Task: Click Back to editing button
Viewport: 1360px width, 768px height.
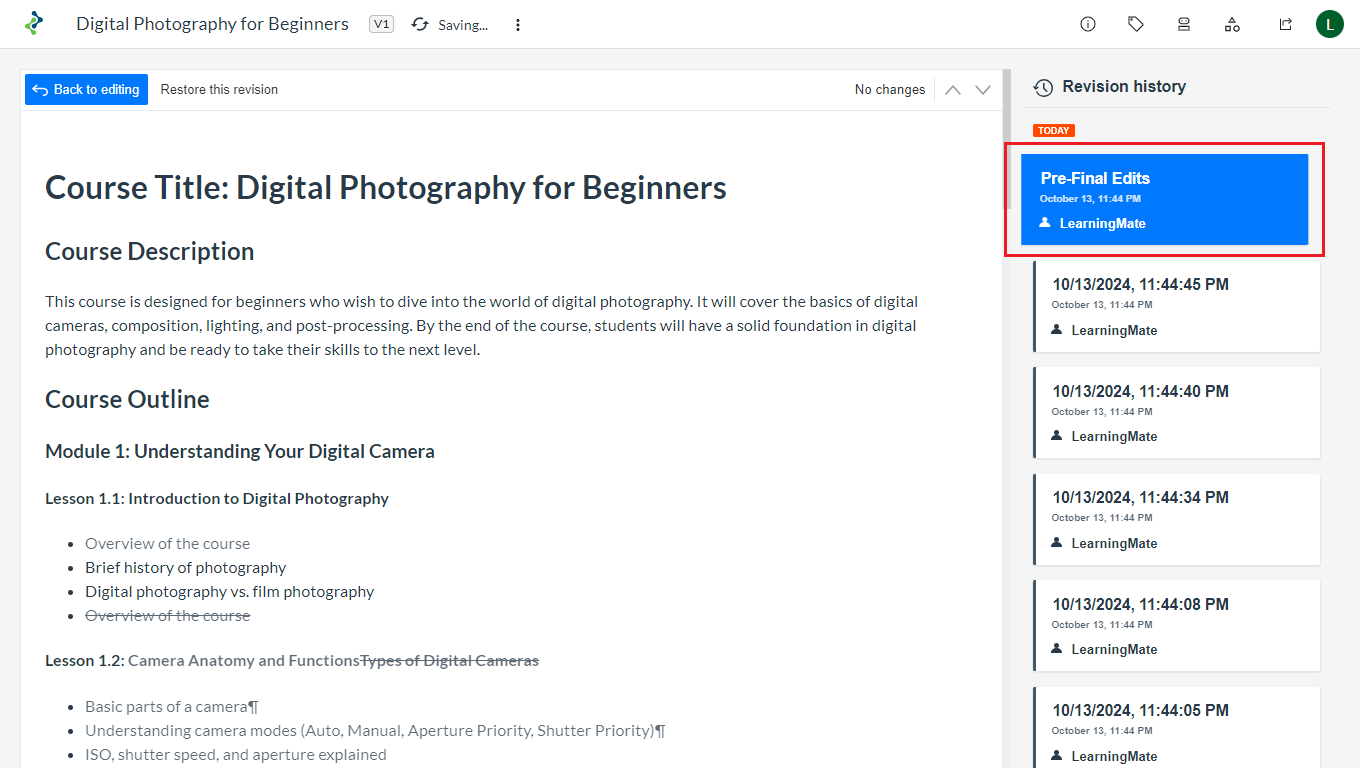Action: click(x=86, y=90)
